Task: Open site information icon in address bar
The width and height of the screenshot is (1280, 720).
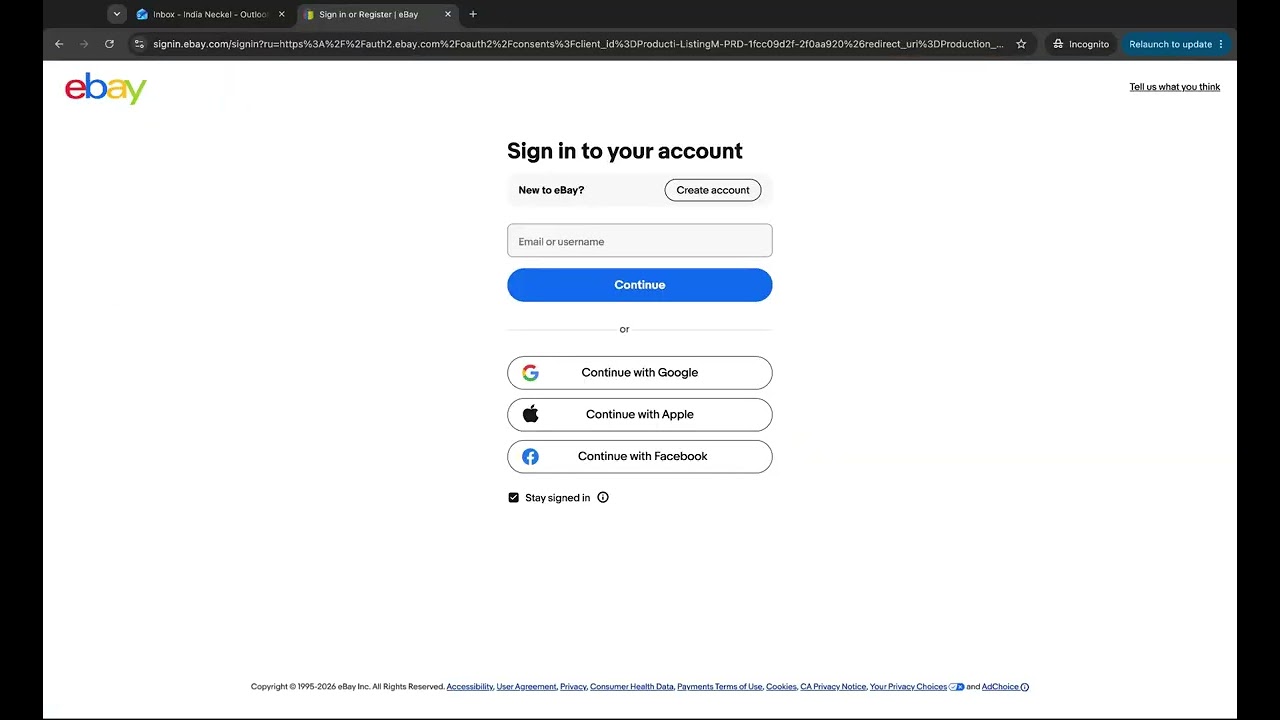Action: click(140, 44)
